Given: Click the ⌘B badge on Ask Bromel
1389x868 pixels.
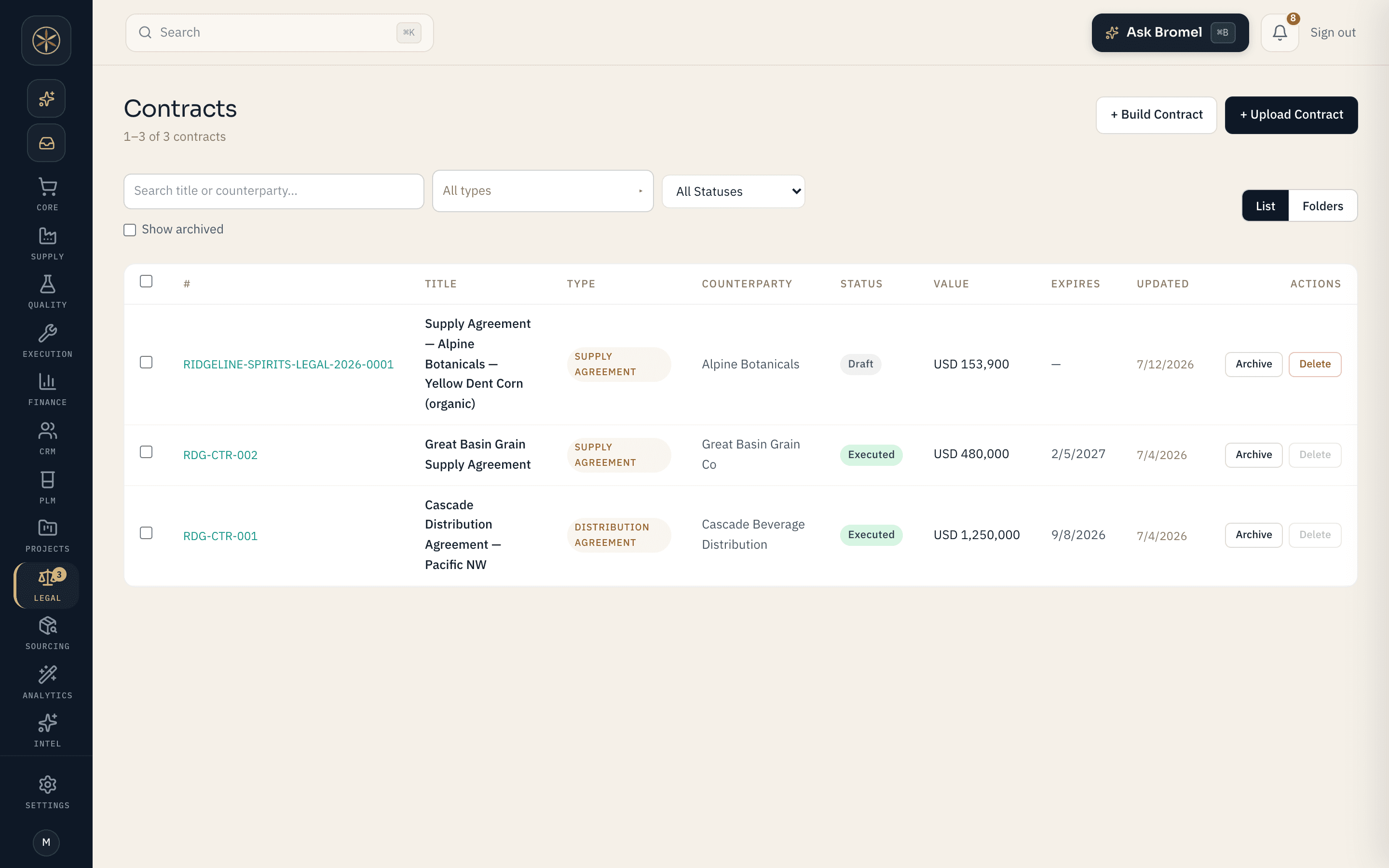Looking at the screenshot, I should click(x=1223, y=33).
